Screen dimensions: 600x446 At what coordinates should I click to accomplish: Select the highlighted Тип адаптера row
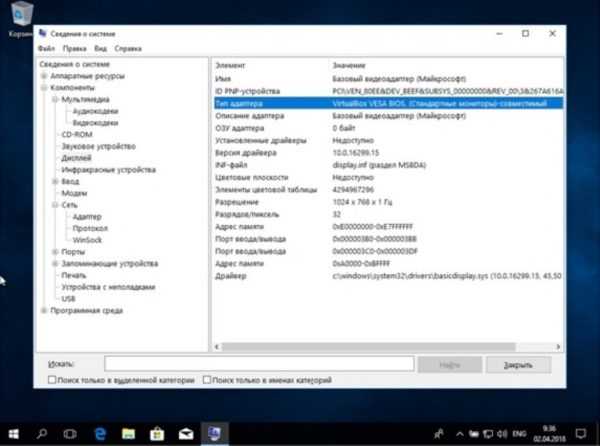click(388, 103)
